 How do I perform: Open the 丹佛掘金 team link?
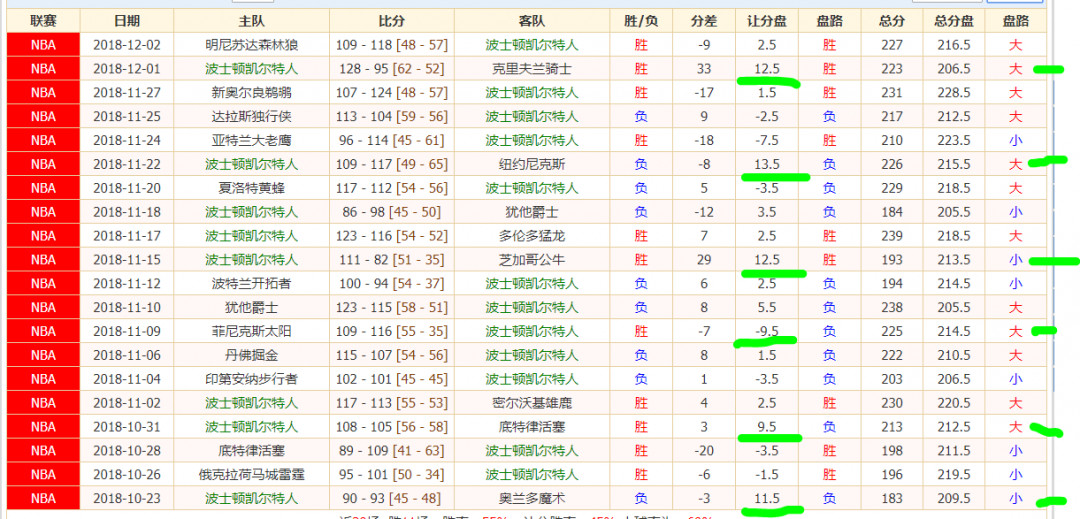click(x=251, y=355)
